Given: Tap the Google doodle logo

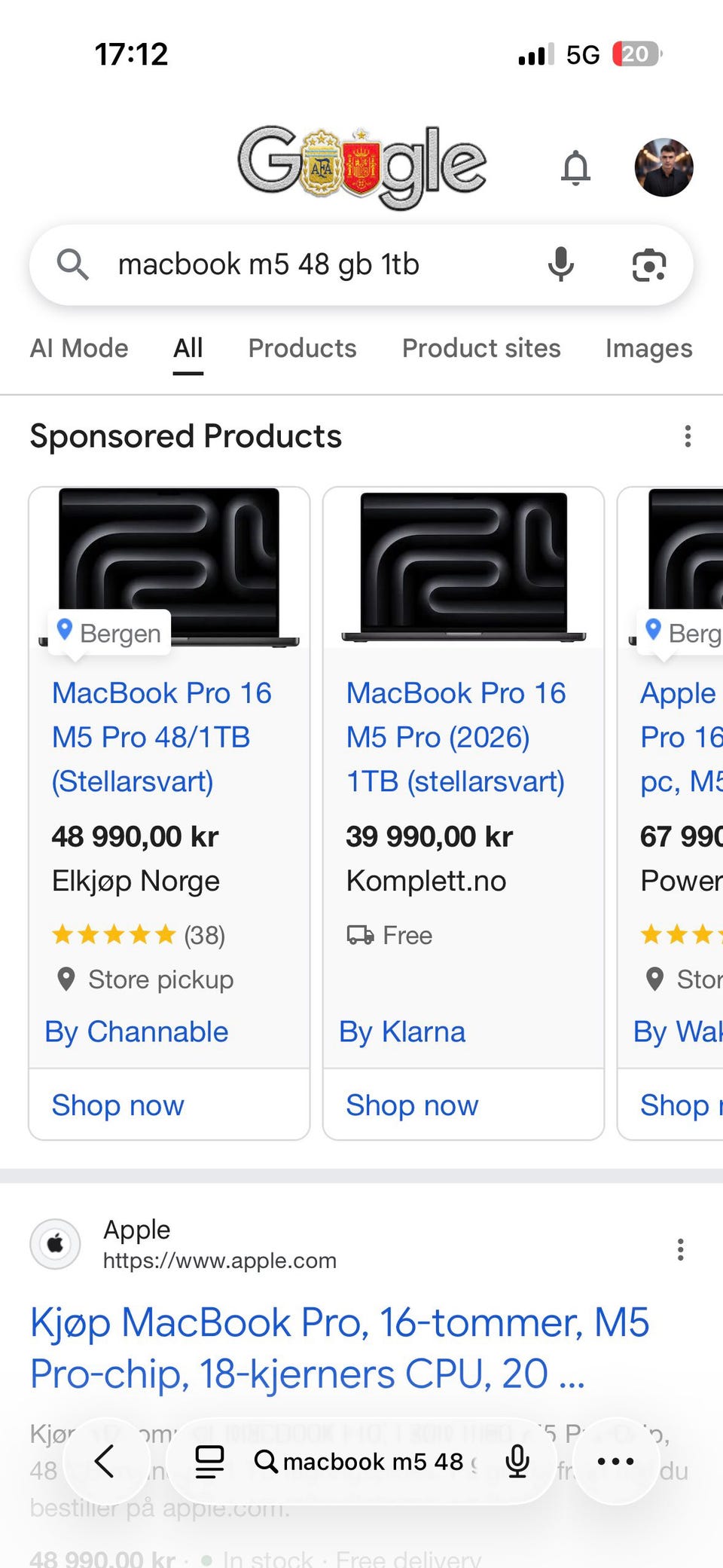Looking at the screenshot, I should pyautogui.click(x=362, y=167).
